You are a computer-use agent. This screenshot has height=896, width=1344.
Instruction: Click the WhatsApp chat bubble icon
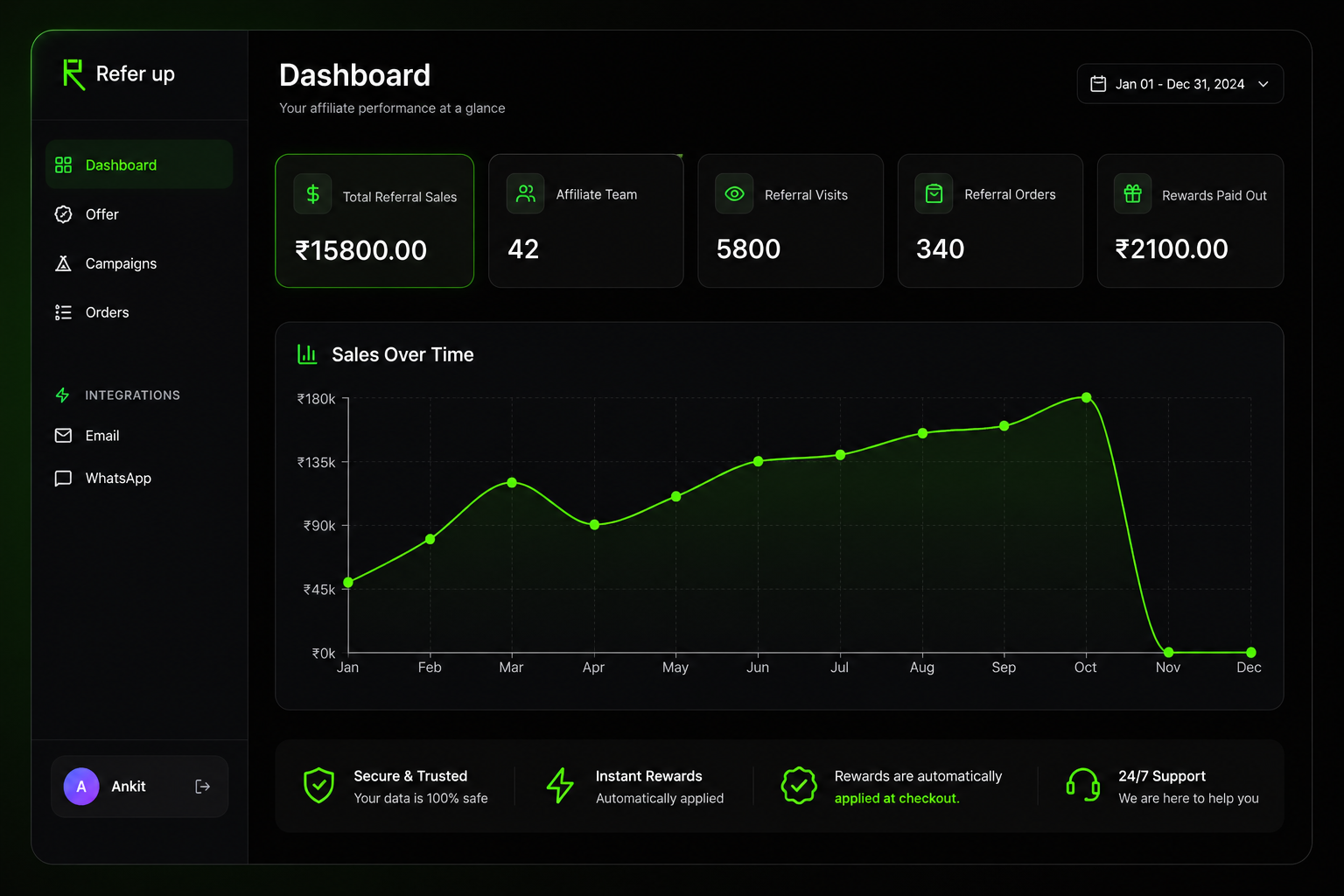63,479
